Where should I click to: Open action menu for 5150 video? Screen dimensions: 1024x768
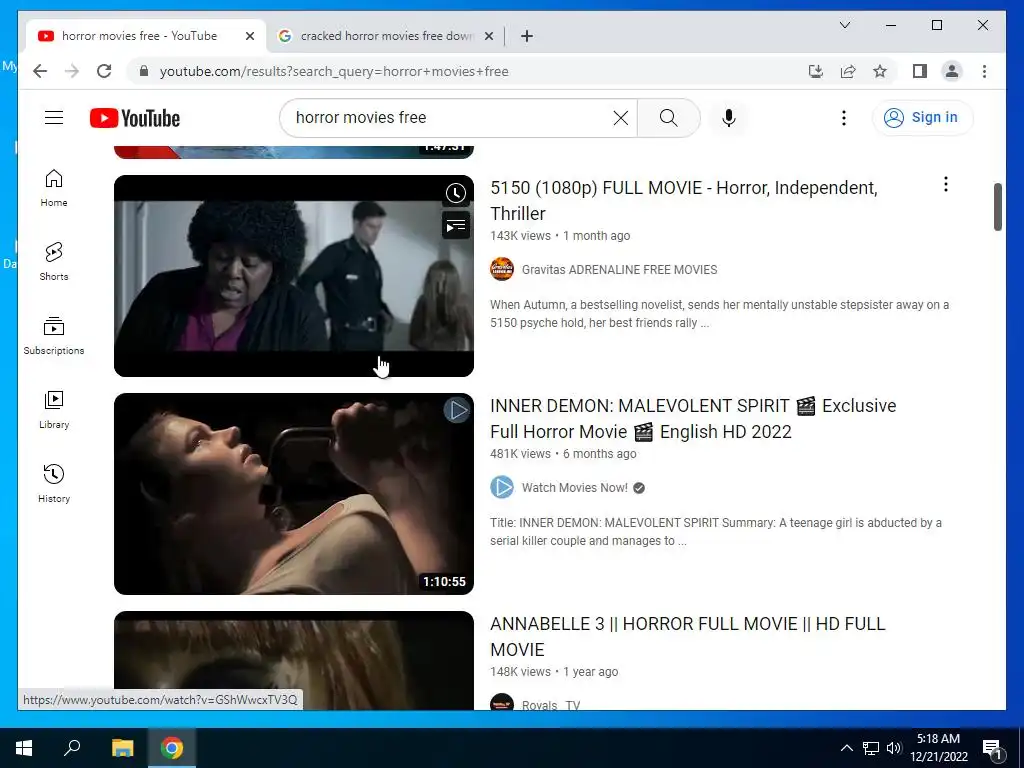[946, 184]
